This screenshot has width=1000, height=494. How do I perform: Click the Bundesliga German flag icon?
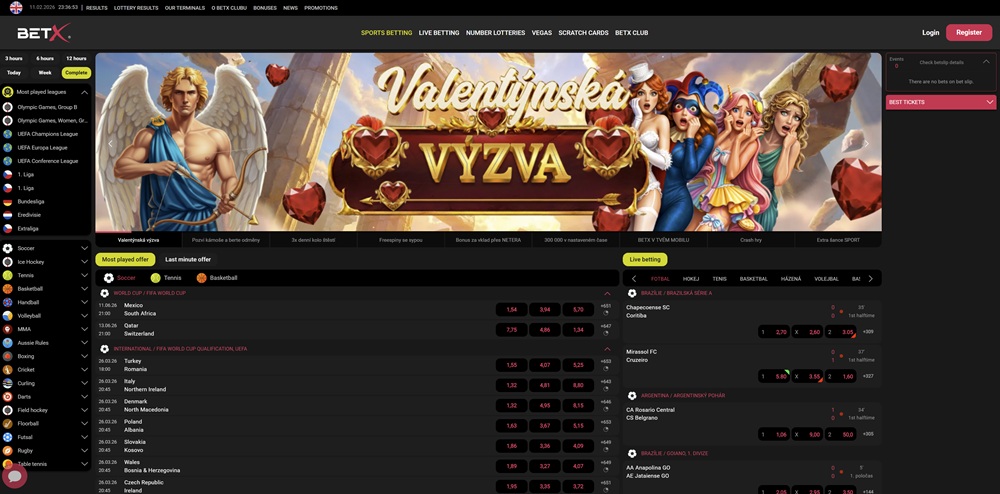pos(8,201)
